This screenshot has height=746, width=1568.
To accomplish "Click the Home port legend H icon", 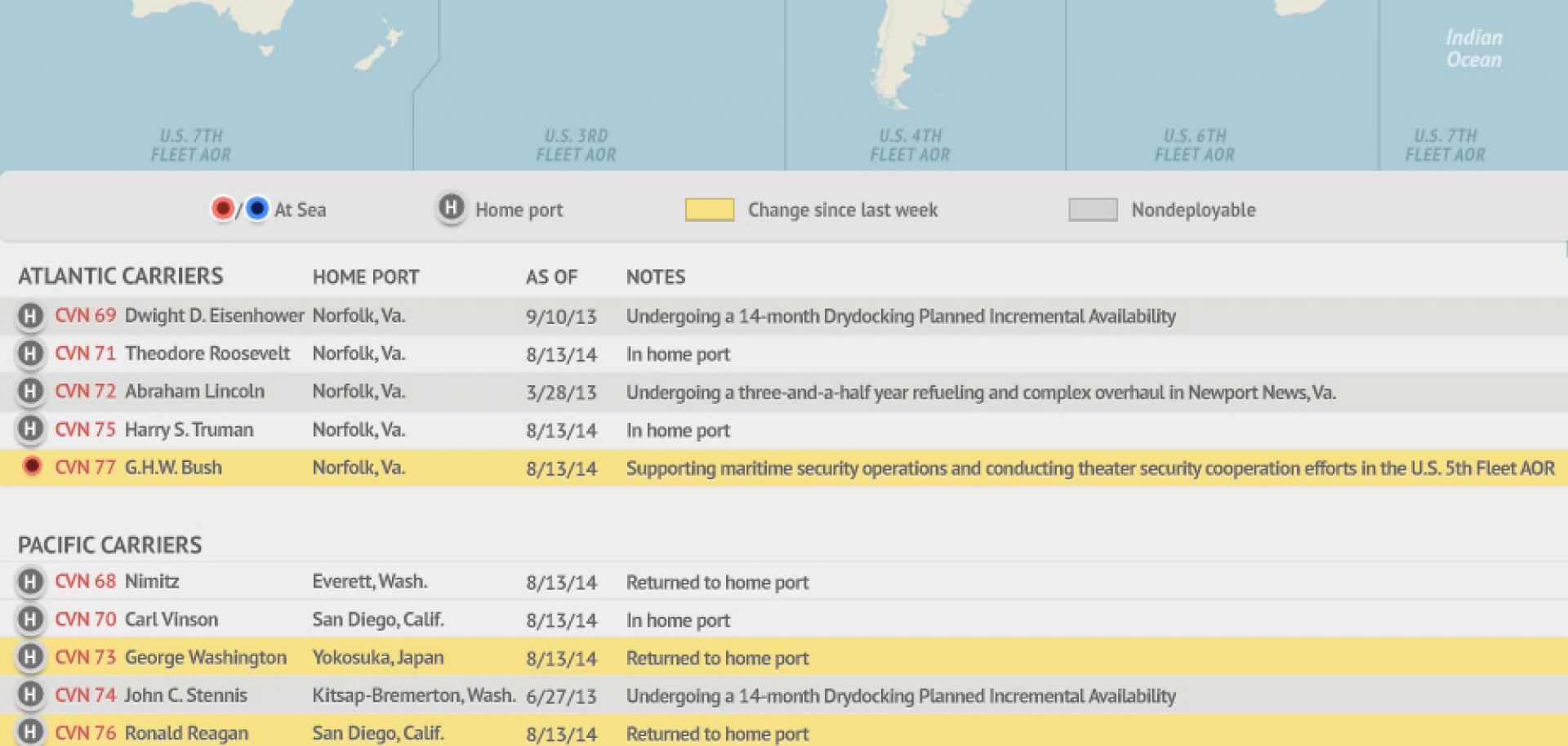I will [x=451, y=208].
